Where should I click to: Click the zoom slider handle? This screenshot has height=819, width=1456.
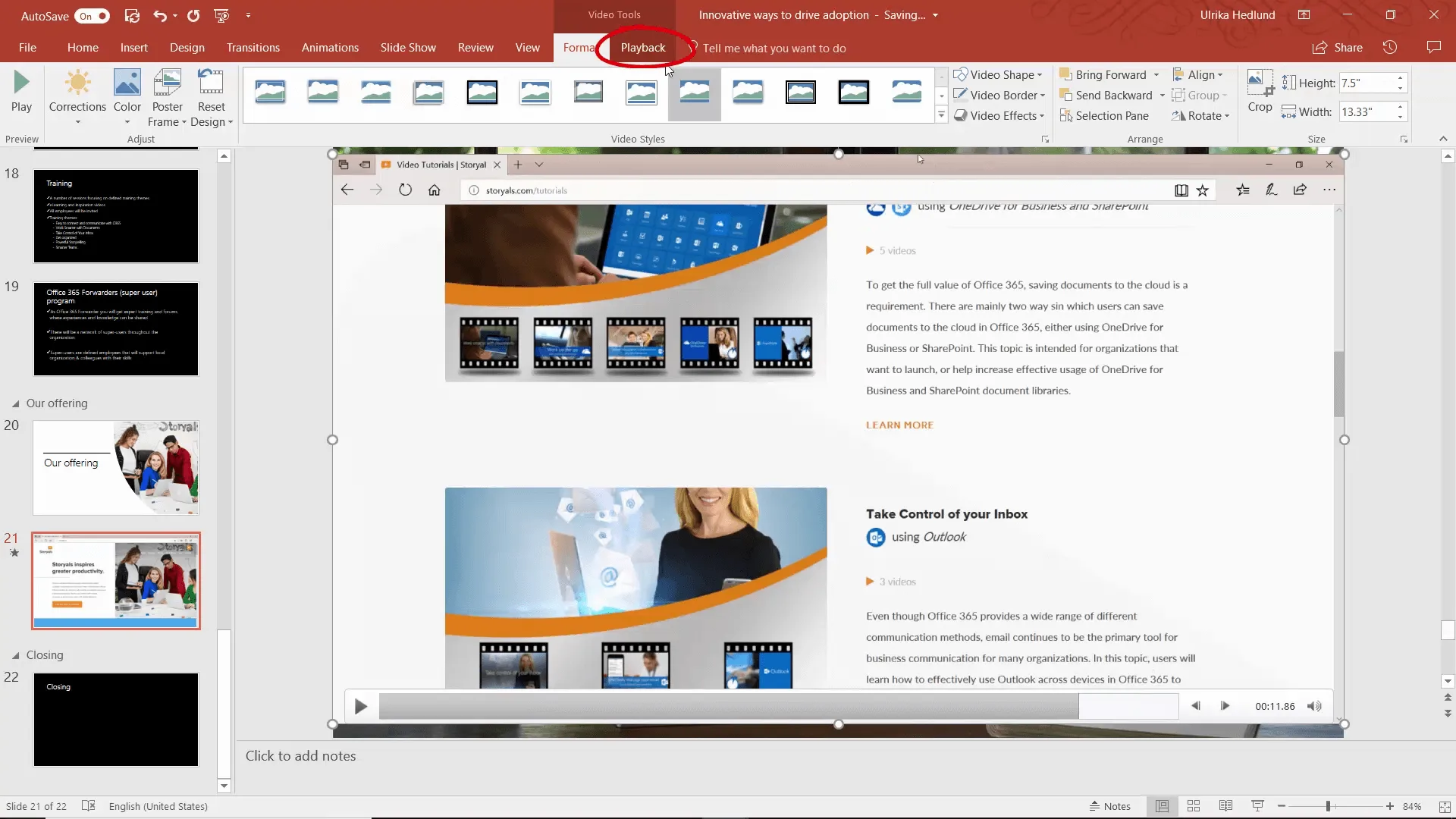[1328, 806]
